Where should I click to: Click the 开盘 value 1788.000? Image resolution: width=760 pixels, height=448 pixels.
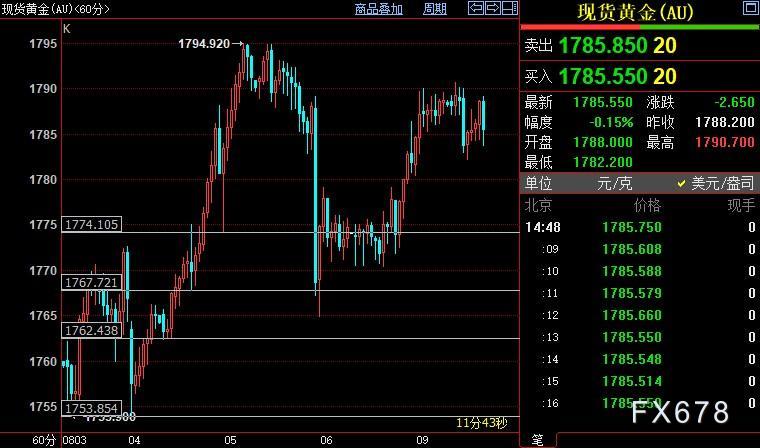[602, 142]
